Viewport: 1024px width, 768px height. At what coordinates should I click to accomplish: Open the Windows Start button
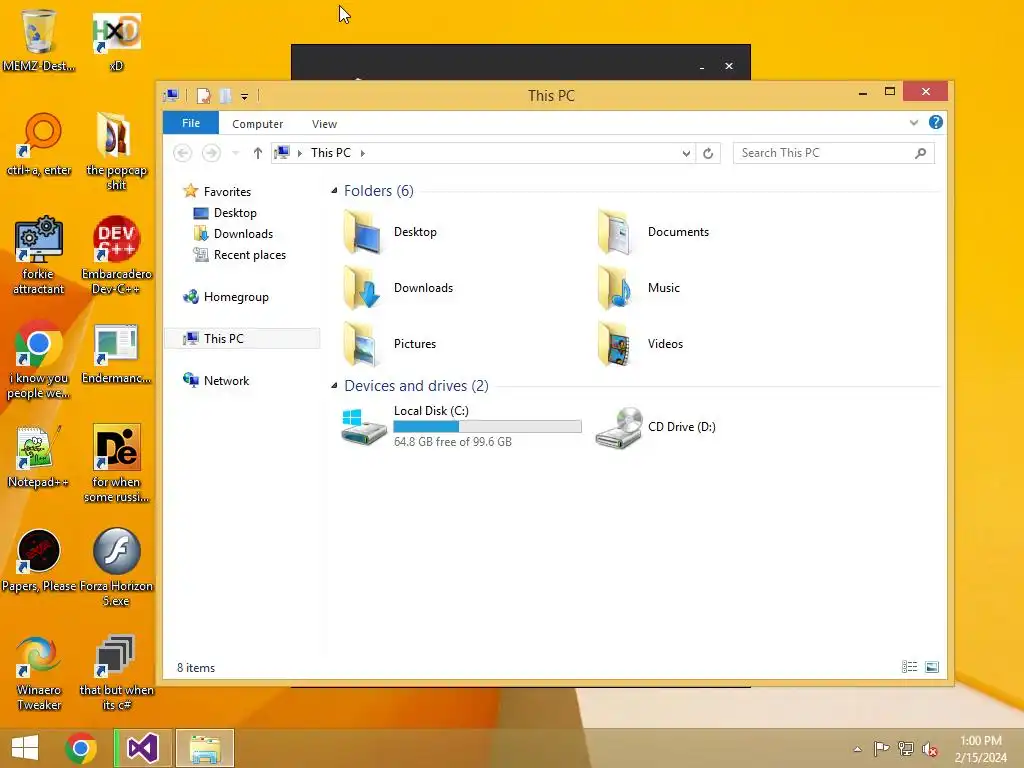tap(25, 748)
